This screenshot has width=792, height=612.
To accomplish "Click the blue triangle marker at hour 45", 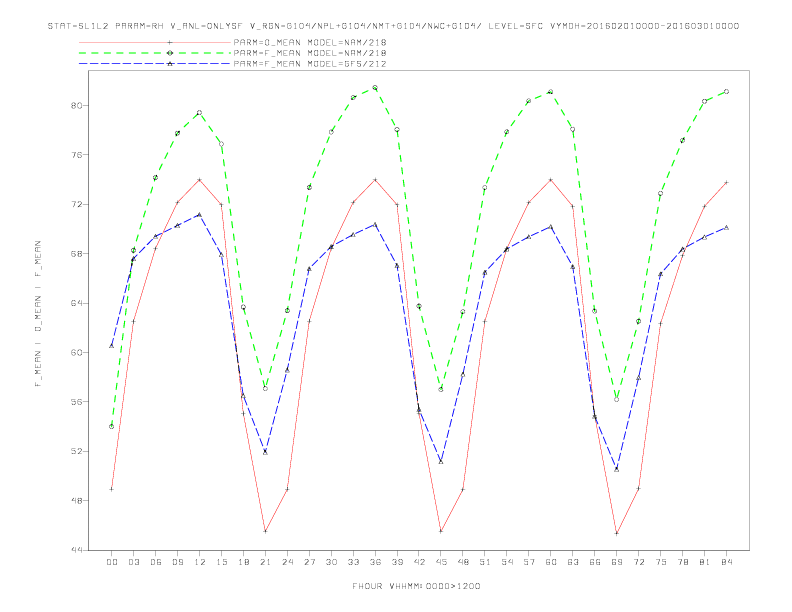I will (x=441, y=462).
